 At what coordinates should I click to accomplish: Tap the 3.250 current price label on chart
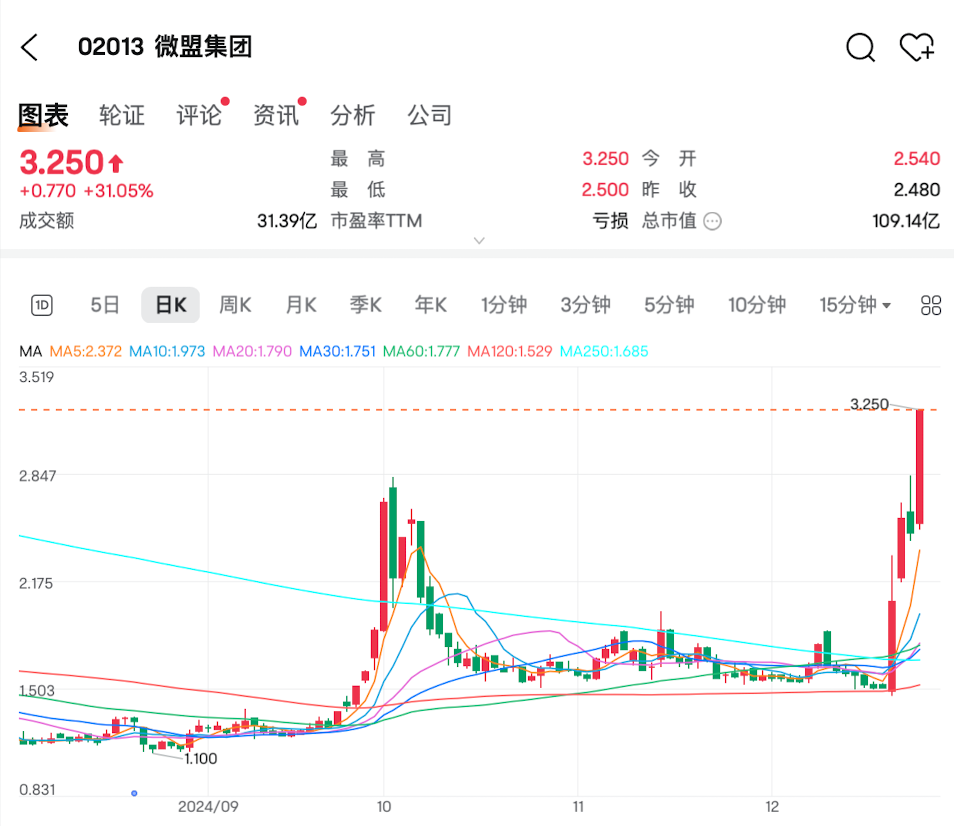(868, 404)
